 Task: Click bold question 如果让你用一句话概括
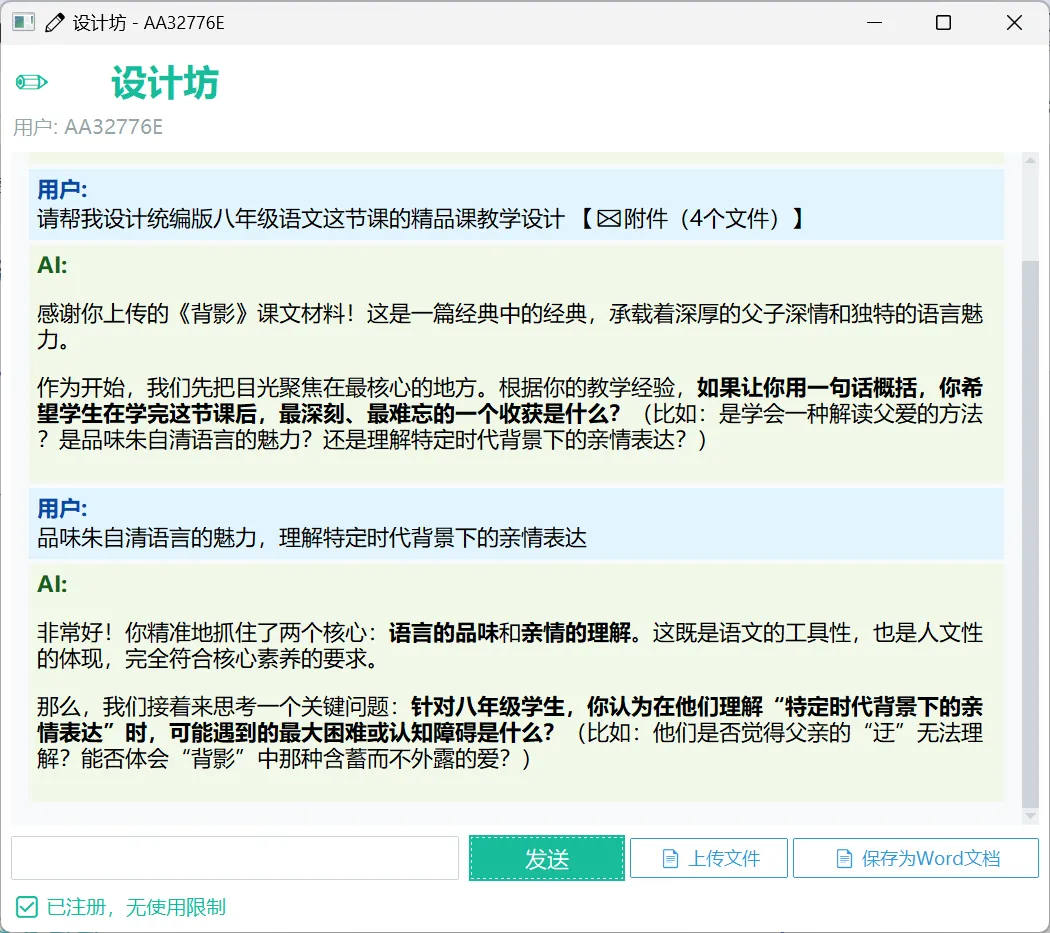[x=510, y=401]
